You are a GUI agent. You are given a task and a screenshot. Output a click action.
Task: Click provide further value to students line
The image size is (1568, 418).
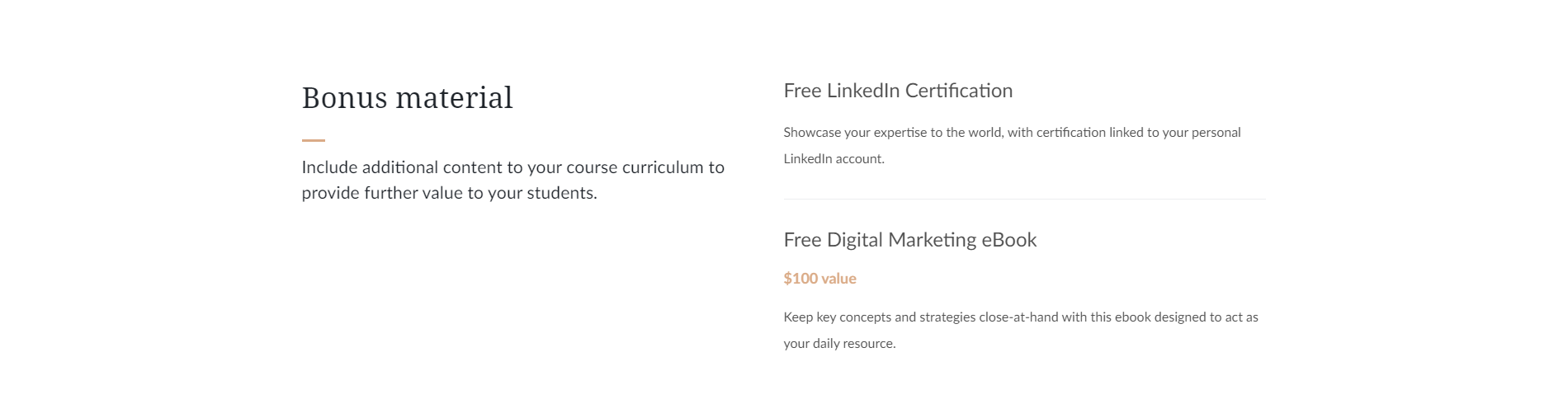tap(449, 193)
